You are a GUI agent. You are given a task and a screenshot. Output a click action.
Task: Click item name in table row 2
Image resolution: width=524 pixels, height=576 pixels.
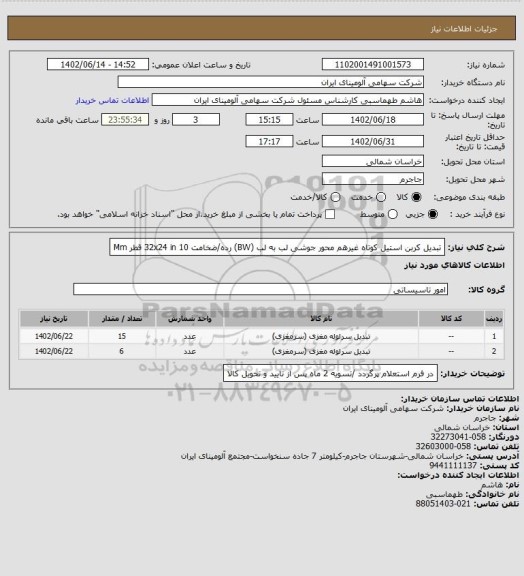coord(321,351)
